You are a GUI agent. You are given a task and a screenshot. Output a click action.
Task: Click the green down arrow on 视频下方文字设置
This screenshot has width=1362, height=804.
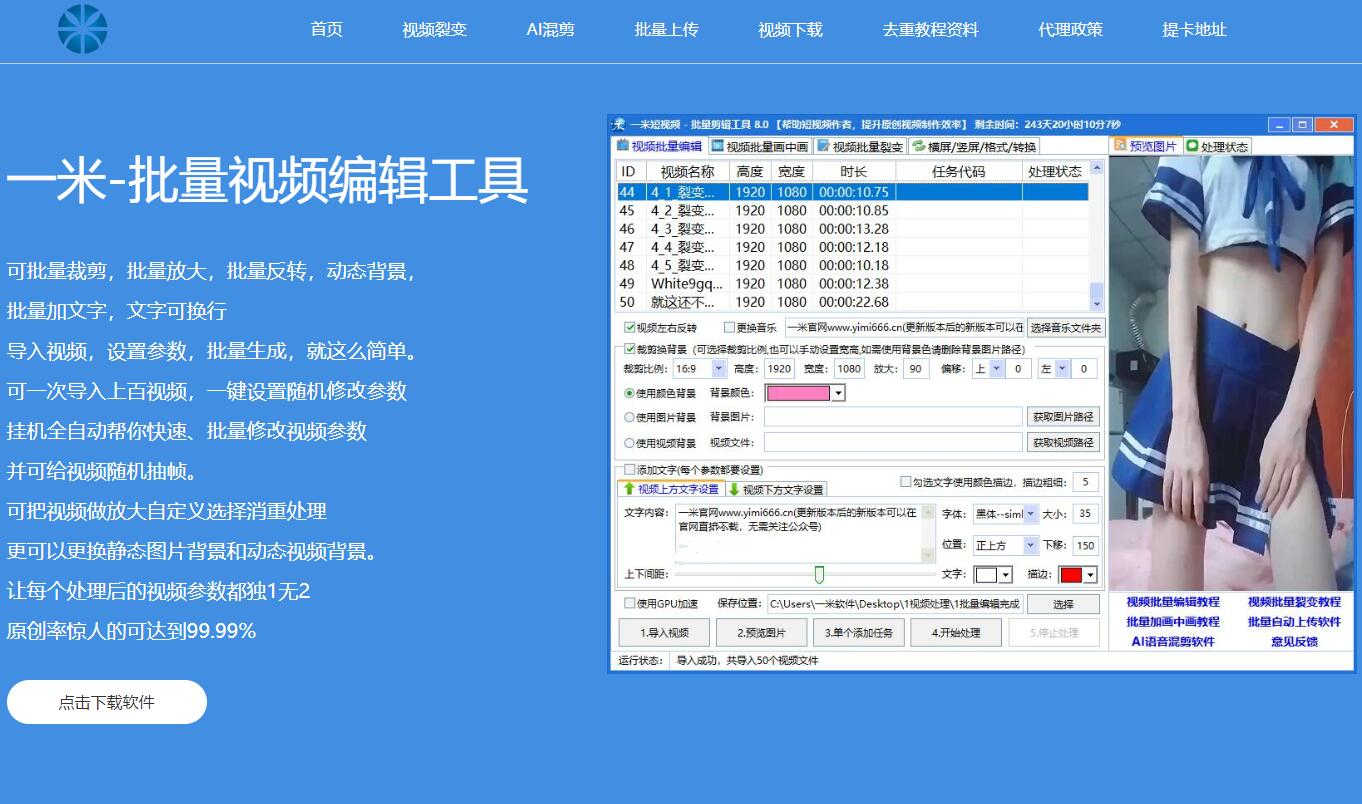click(x=734, y=489)
